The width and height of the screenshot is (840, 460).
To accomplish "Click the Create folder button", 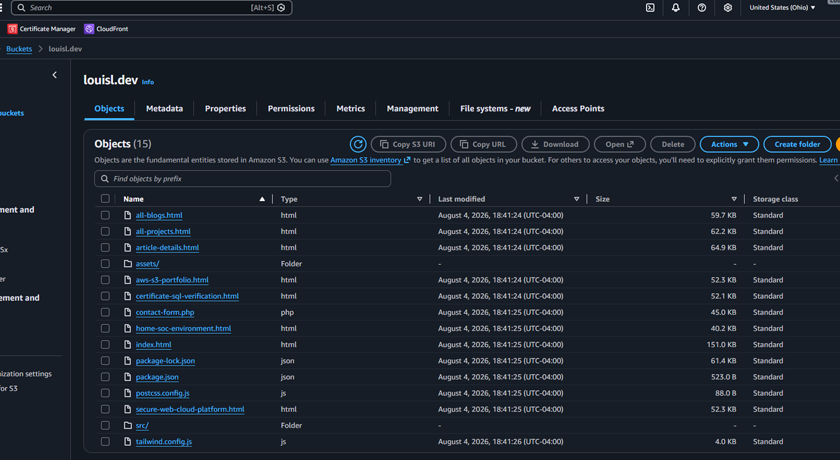I will tap(797, 144).
